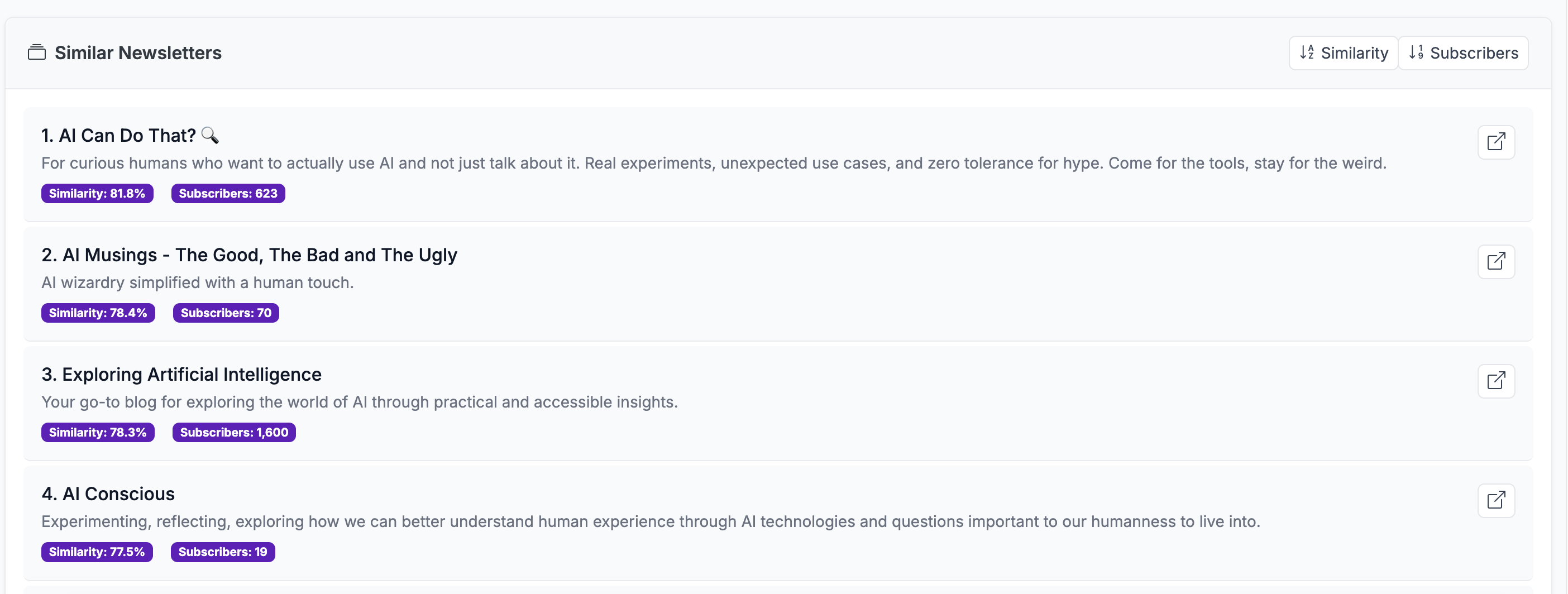Open AI Conscious external link icon
This screenshot has height=594, width=1568.
coord(1495,500)
